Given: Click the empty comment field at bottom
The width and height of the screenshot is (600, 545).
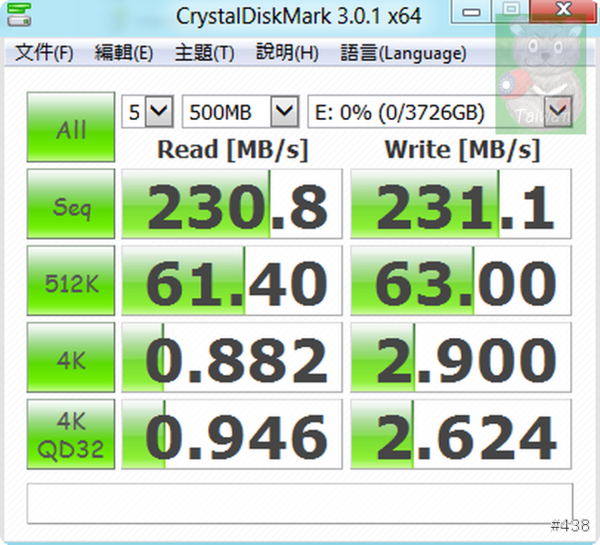Looking at the screenshot, I should pyautogui.click(x=300, y=503).
